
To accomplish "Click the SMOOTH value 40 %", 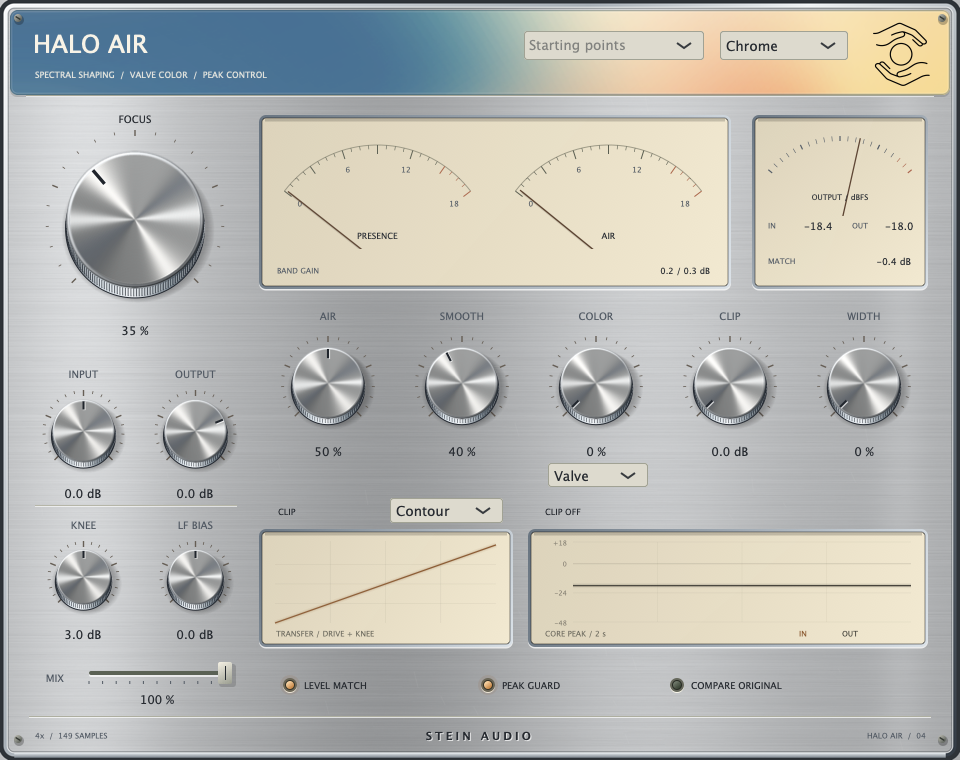I will pos(462,452).
